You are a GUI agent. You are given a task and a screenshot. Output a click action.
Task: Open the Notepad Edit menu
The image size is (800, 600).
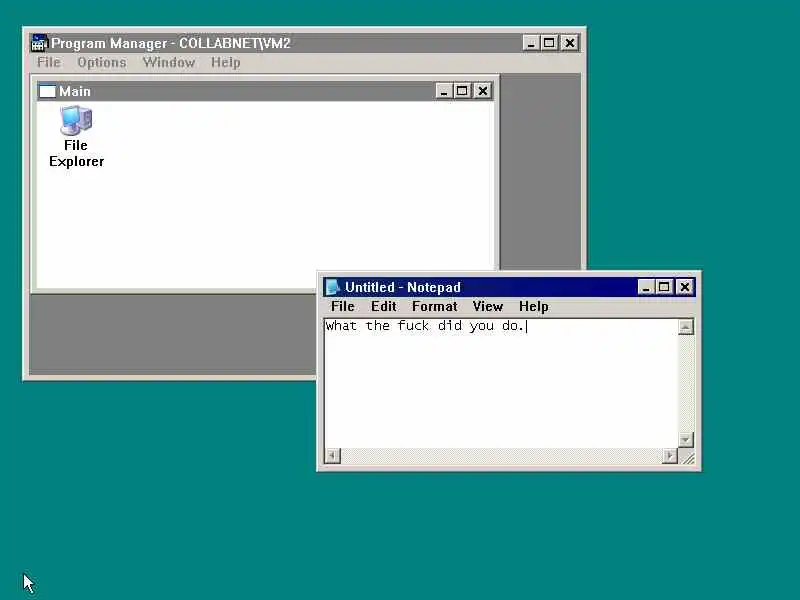click(383, 306)
